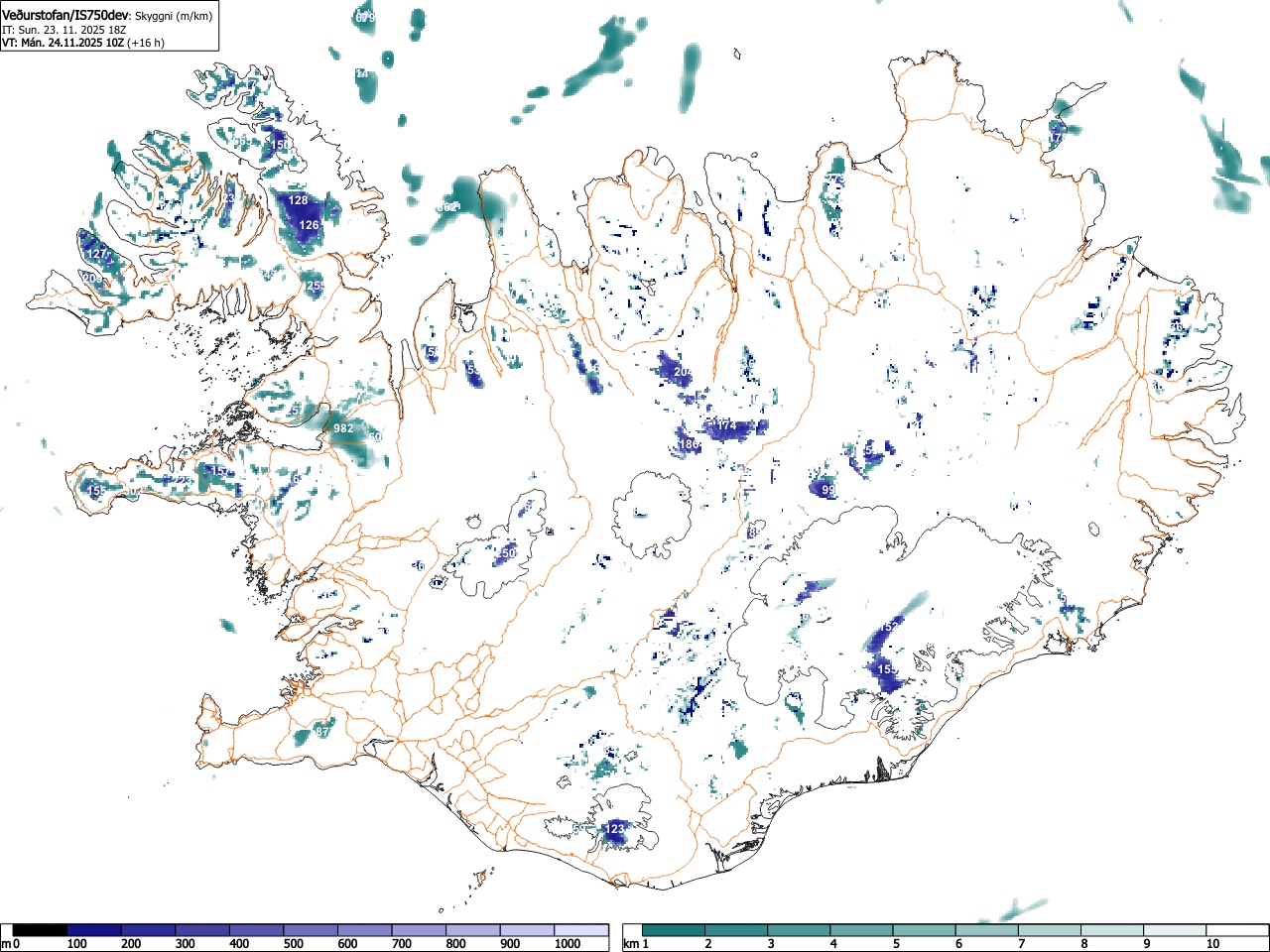
Task: Select the 5–6 km teal legend swatch
Action: 924,930
